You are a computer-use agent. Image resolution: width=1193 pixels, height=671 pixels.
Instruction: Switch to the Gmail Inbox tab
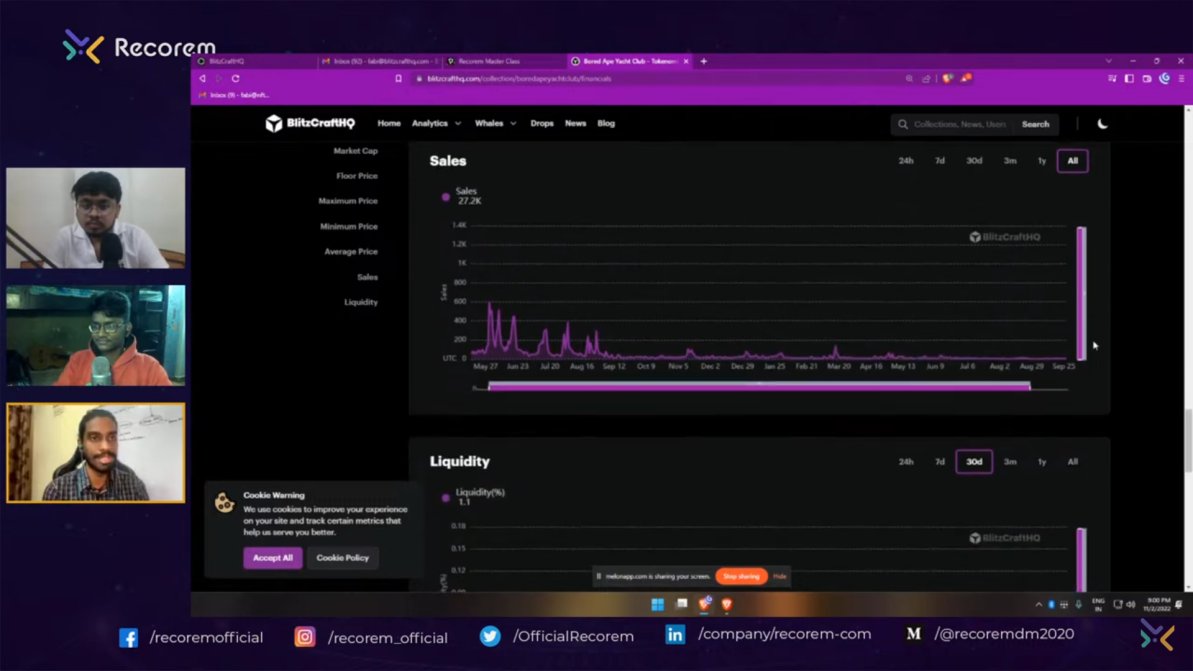point(380,61)
